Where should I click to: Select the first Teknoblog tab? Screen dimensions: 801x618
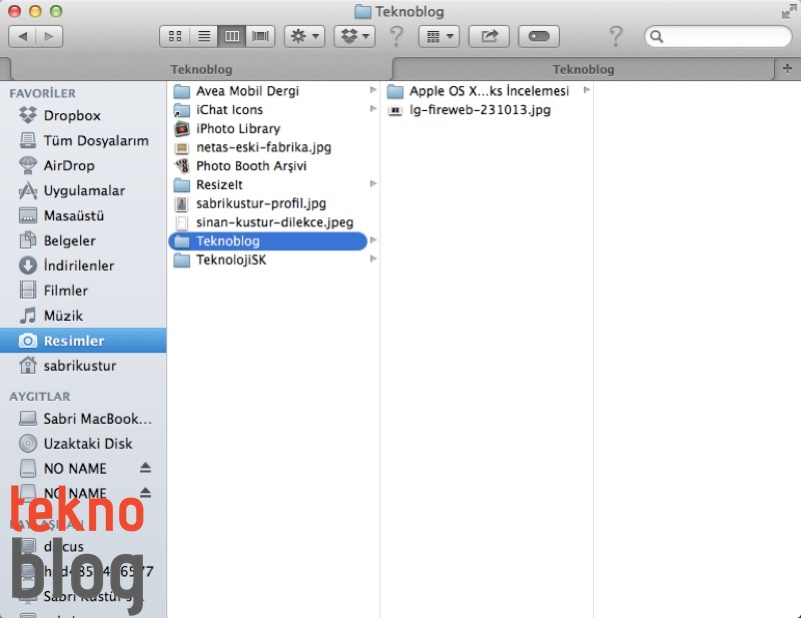(x=201, y=69)
